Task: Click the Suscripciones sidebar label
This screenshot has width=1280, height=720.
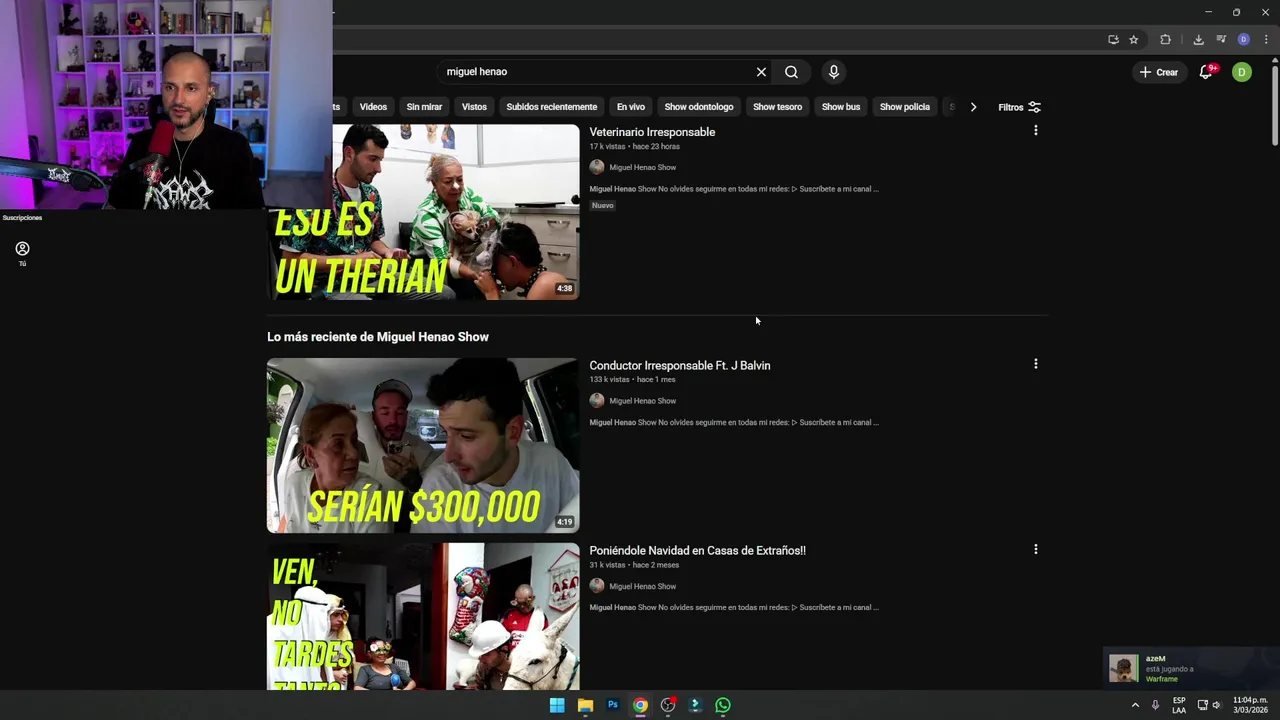Action: point(22,218)
